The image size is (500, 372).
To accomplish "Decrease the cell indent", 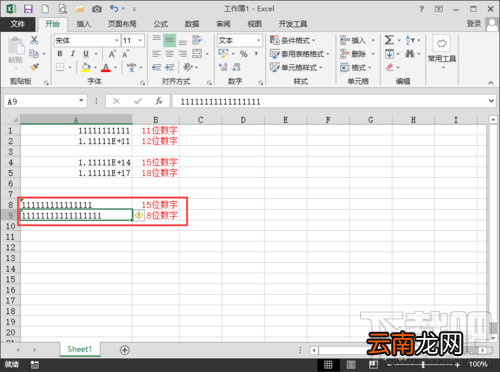I will point(157,67).
